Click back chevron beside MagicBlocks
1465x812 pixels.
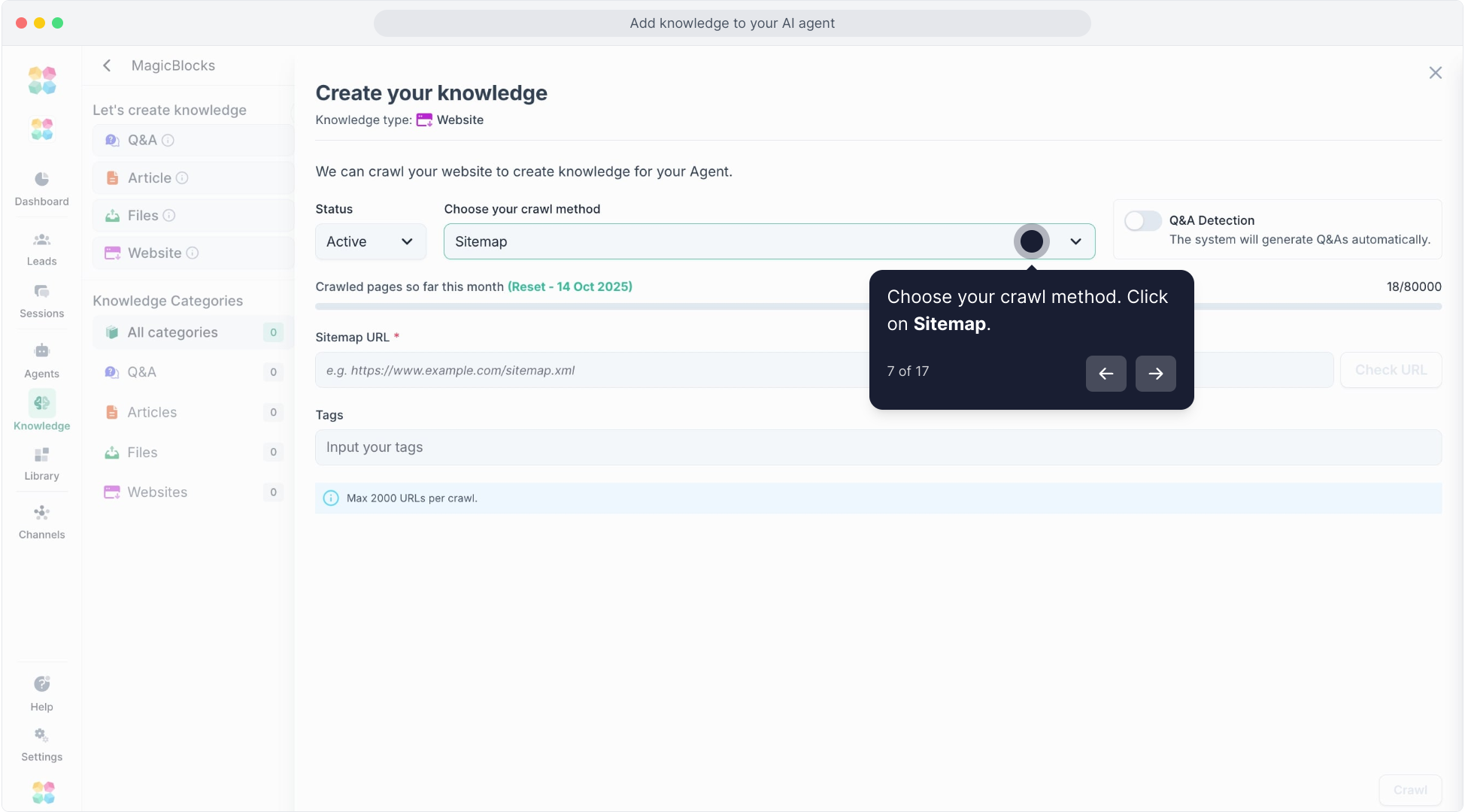click(107, 65)
